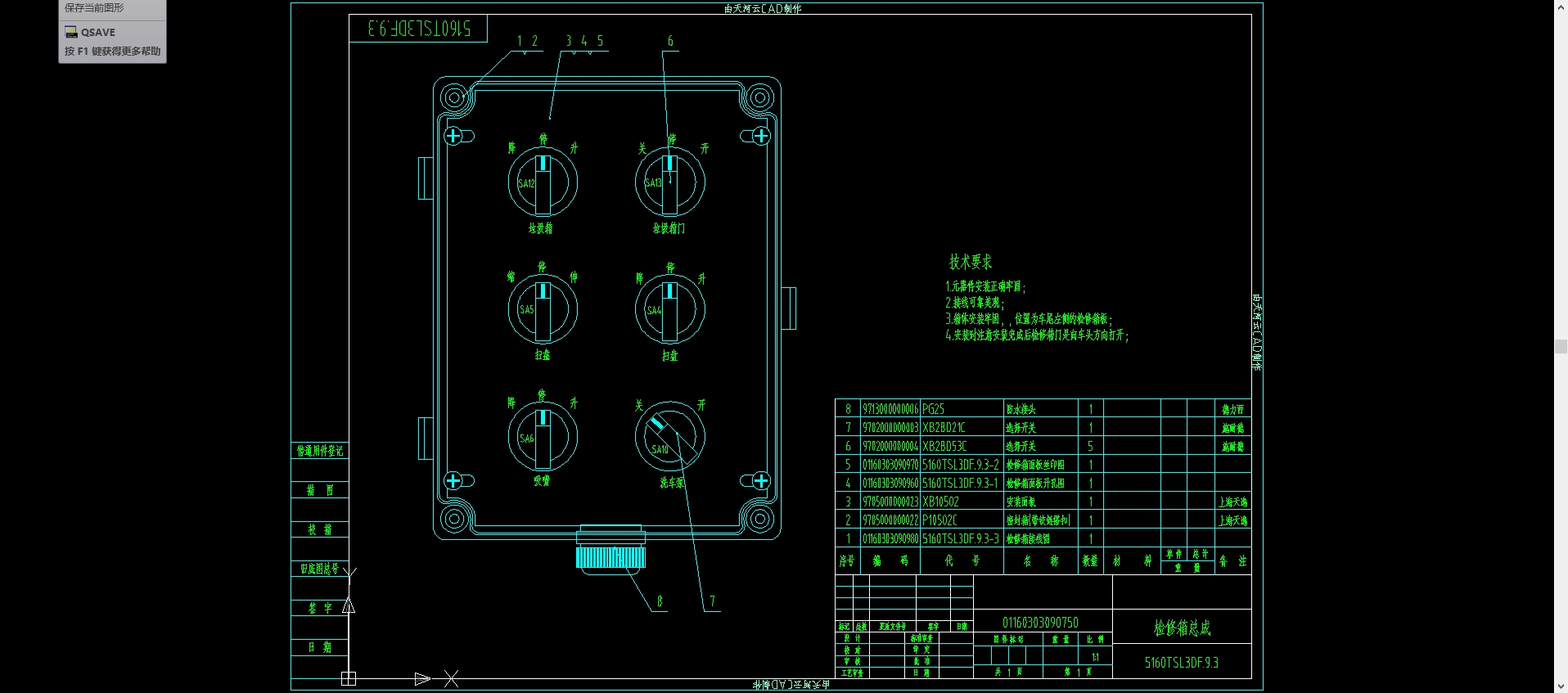Click title block code 5160TSL3DF.9.3
The height and width of the screenshot is (693, 1568).
point(1182,663)
